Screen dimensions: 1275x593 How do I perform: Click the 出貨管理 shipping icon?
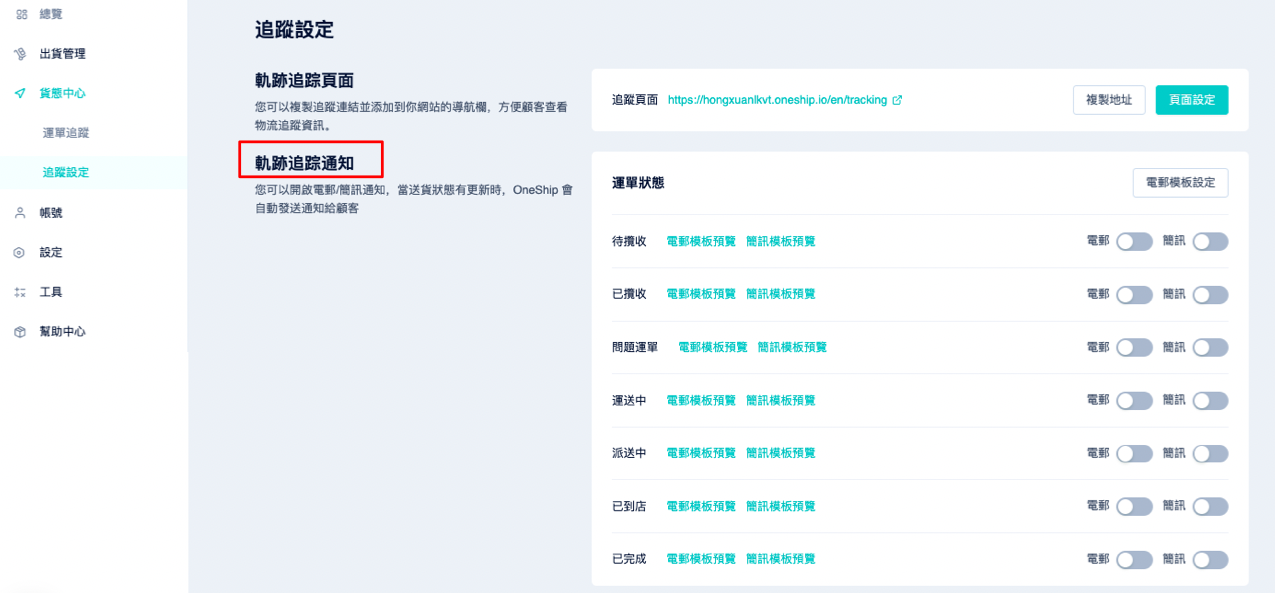[20, 54]
